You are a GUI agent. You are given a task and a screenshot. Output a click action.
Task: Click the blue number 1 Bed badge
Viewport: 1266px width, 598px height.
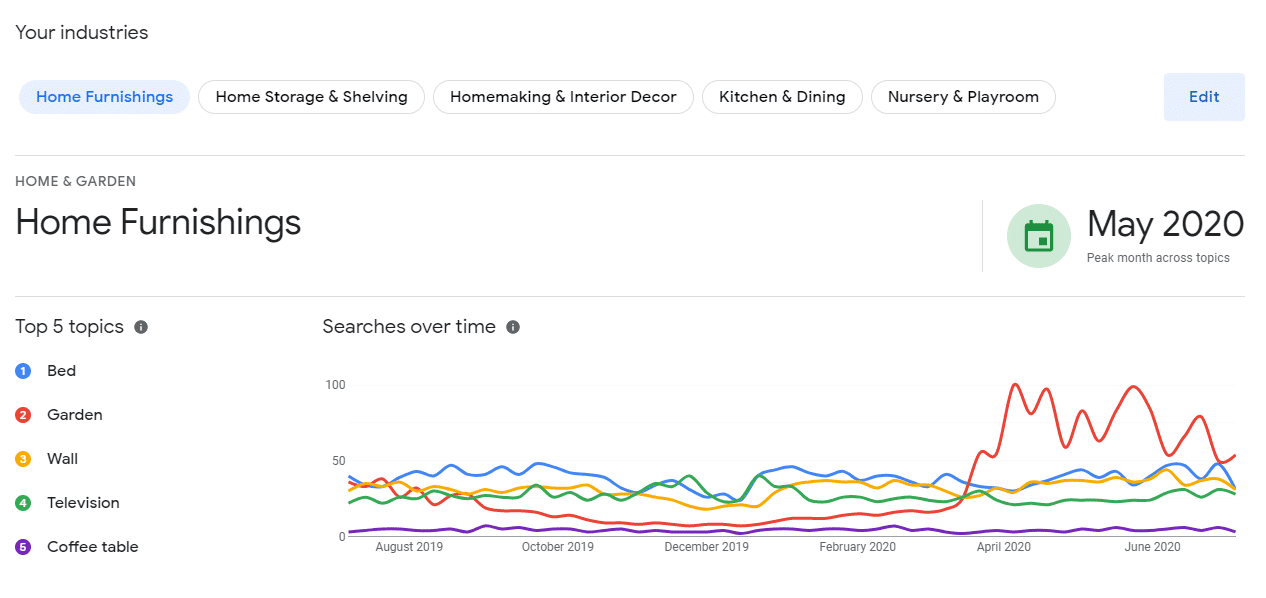tap(23, 371)
